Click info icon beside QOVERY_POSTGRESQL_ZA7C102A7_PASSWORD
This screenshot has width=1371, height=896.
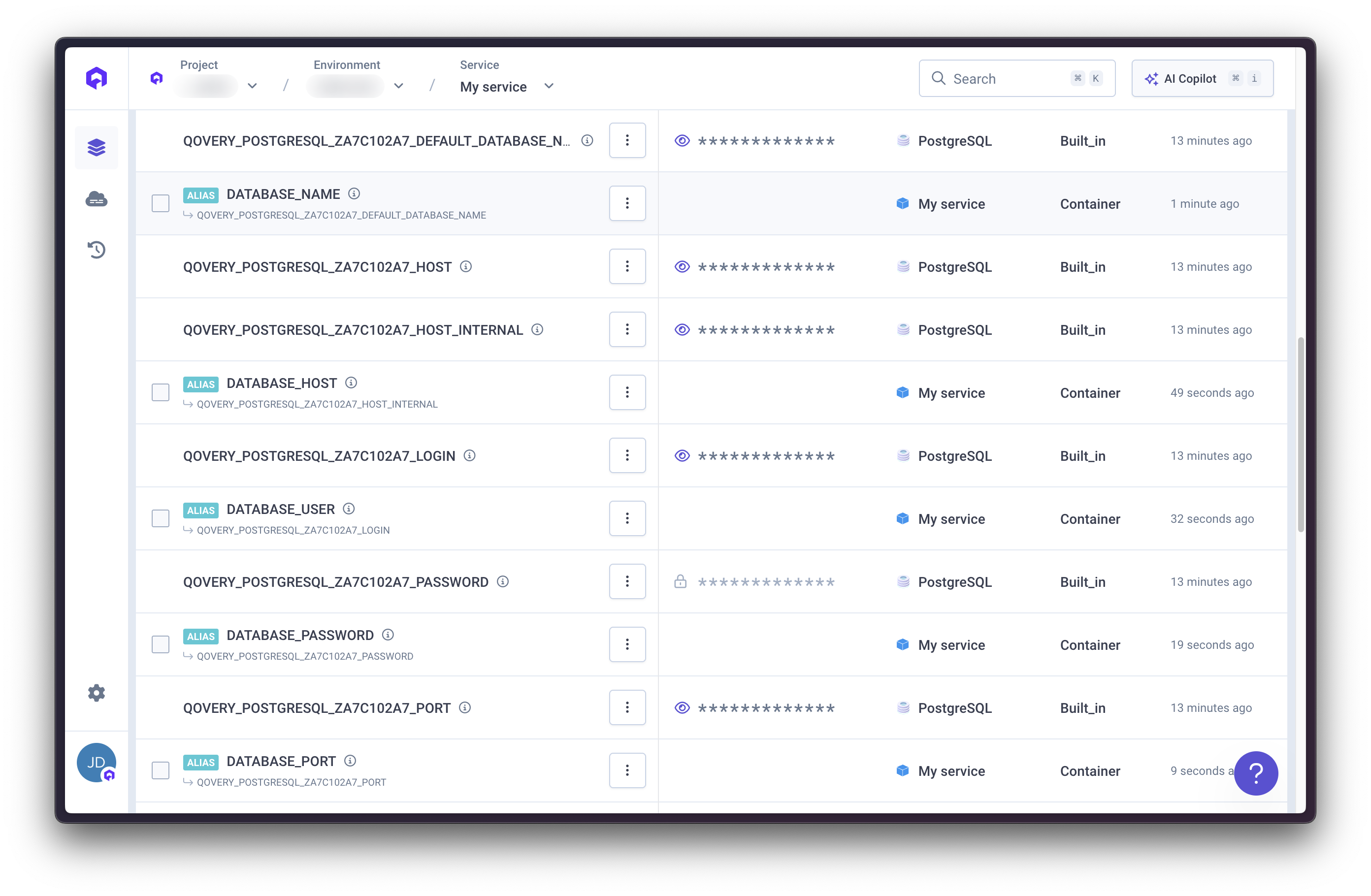point(503,581)
